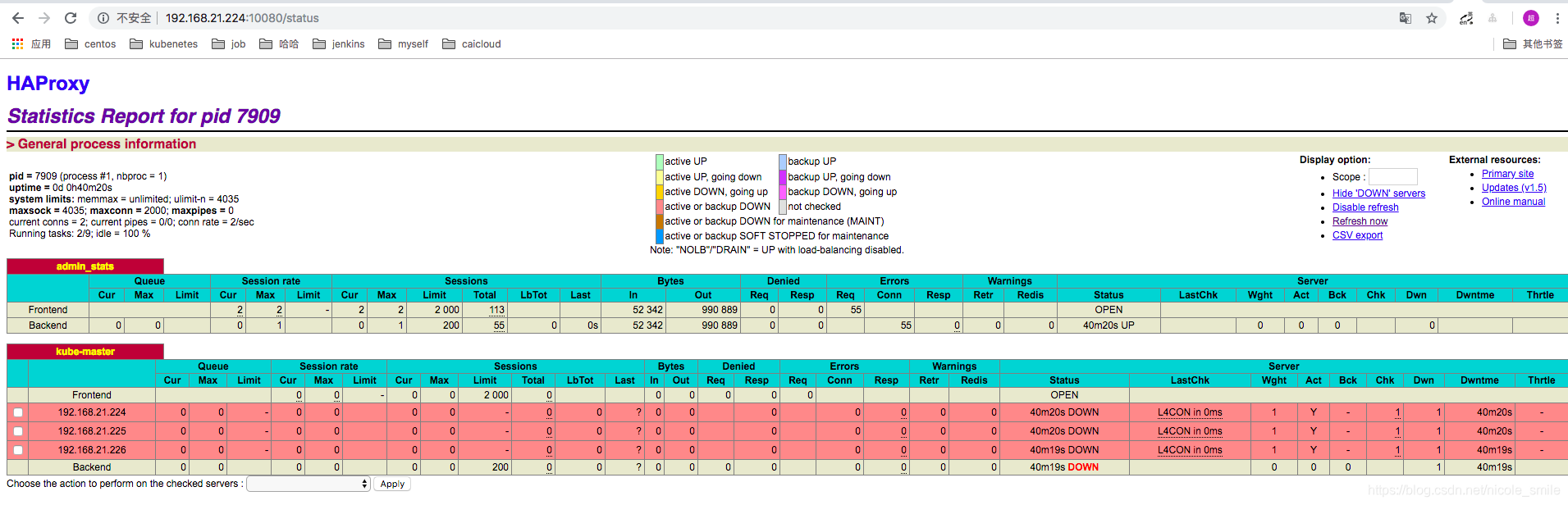Click the CSV export link
Screen dimensions: 1568x505
[1357, 235]
